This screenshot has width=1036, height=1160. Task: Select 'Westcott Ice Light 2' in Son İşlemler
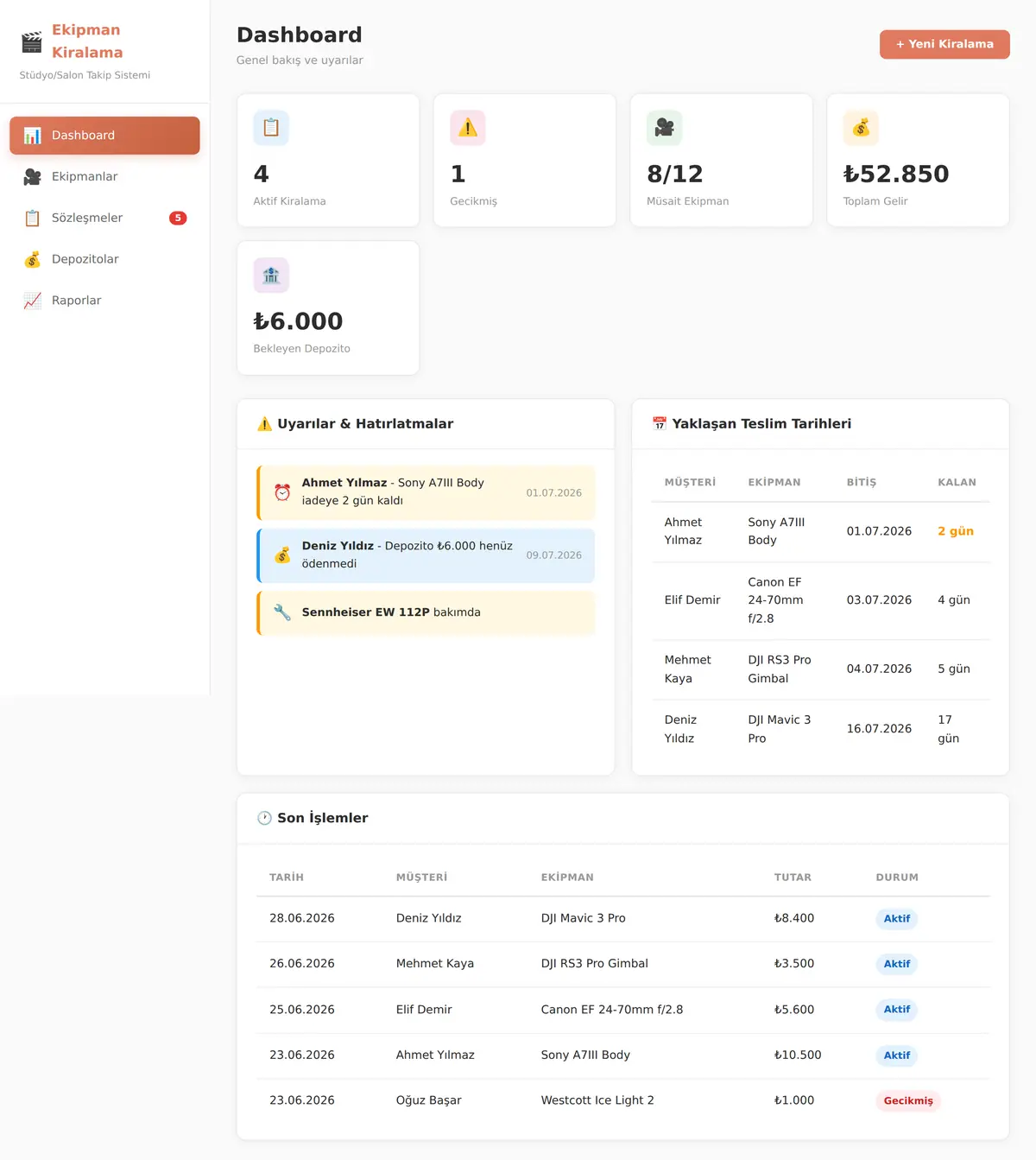[x=597, y=1100]
